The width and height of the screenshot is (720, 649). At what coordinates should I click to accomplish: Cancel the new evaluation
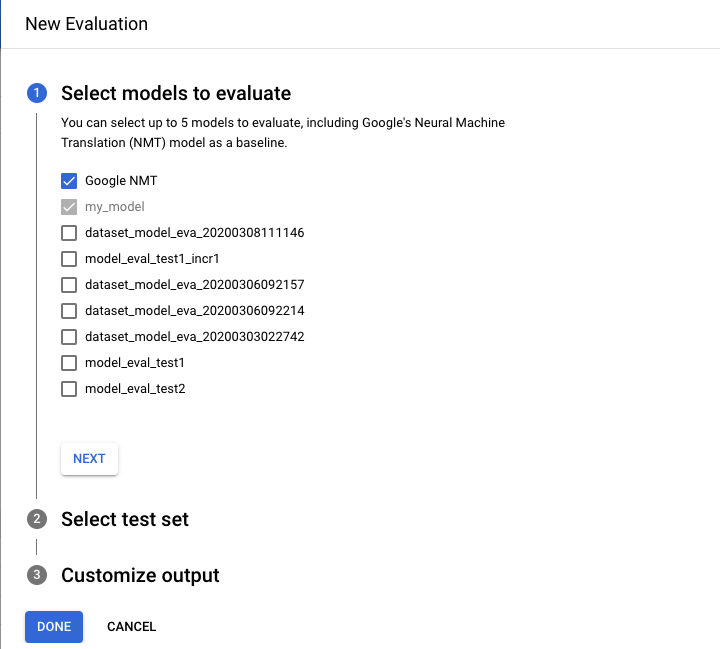tap(131, 627)
